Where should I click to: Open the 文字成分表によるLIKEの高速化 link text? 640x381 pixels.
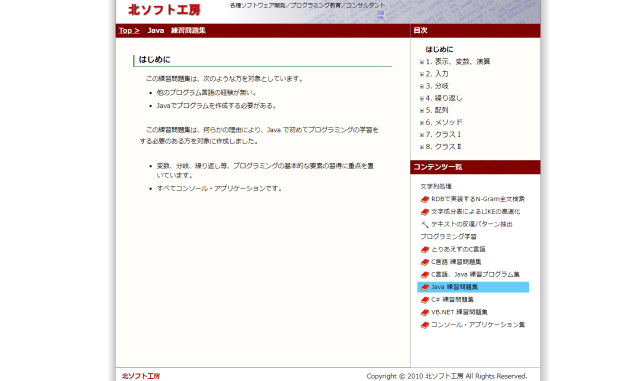(x=476, y=212)
